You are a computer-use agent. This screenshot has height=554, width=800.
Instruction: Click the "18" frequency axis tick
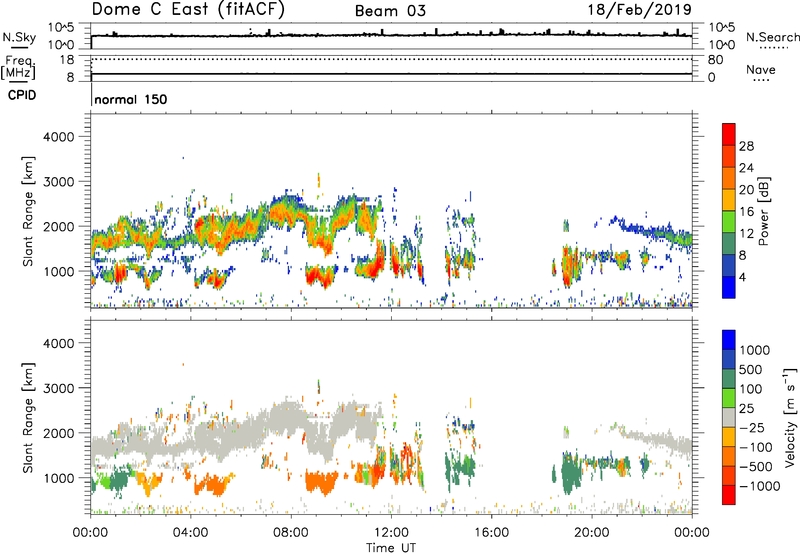point(67,60)
